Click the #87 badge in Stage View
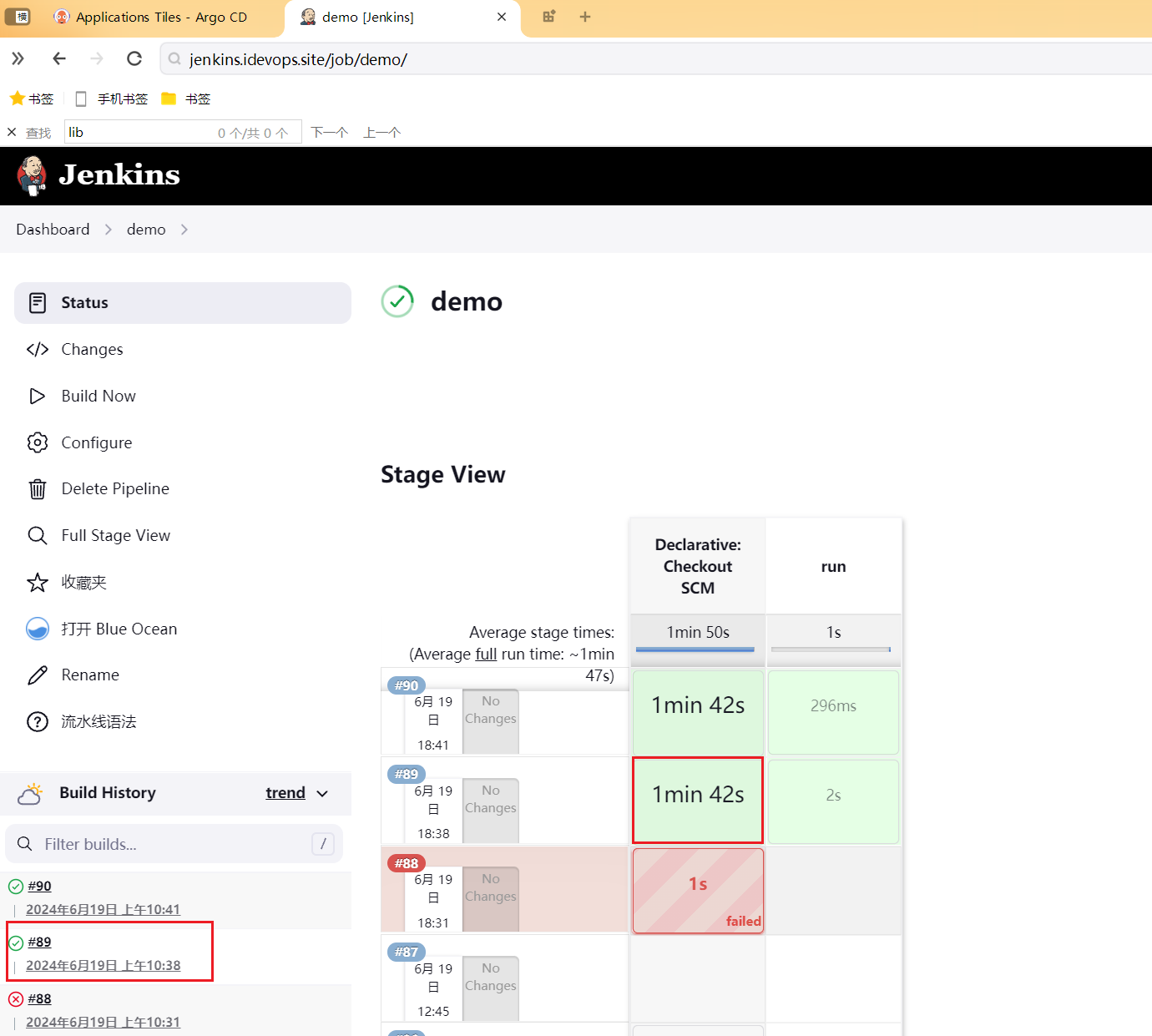 [x=407, y=953]
